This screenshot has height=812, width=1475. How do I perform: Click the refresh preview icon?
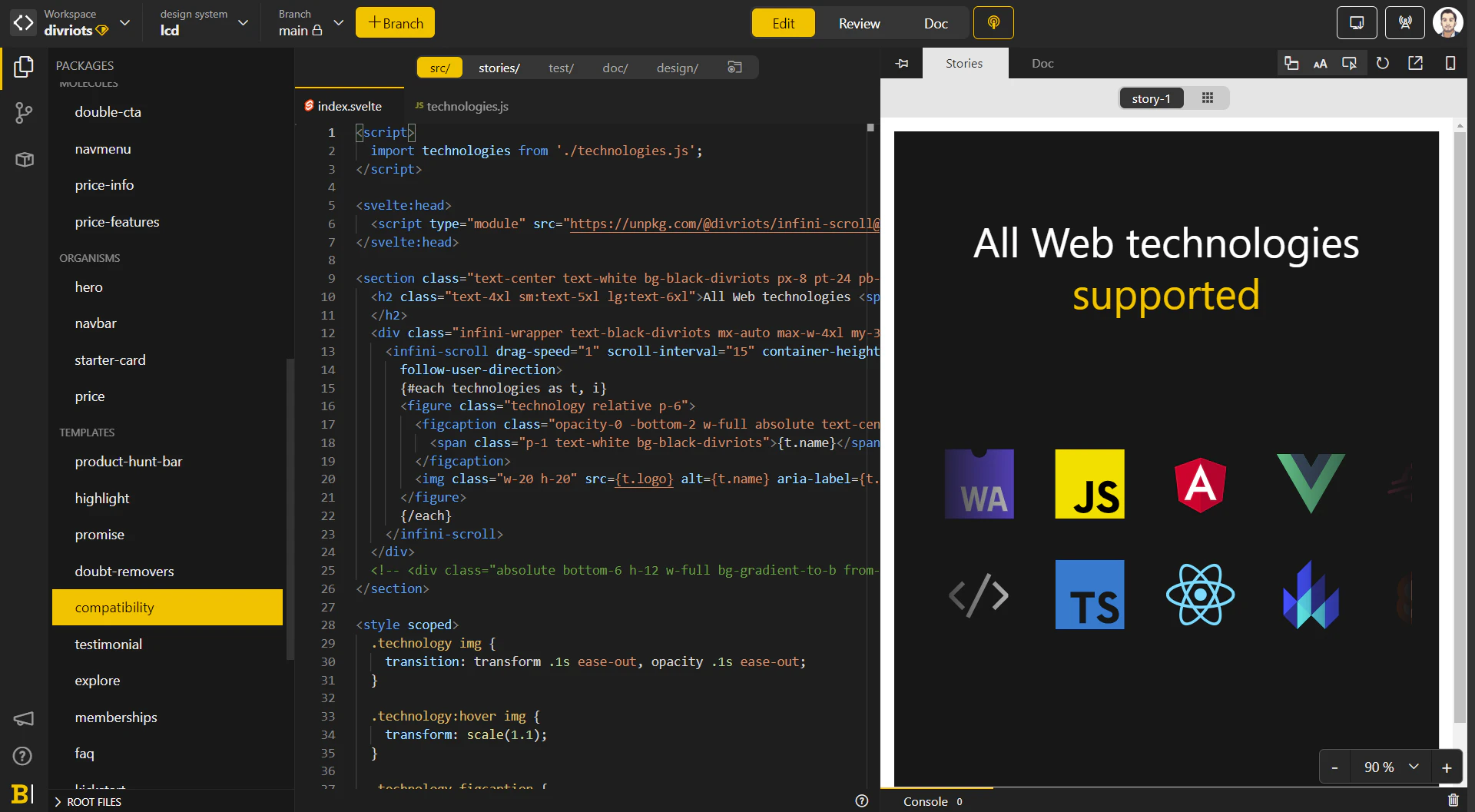tap(1382, 64)
